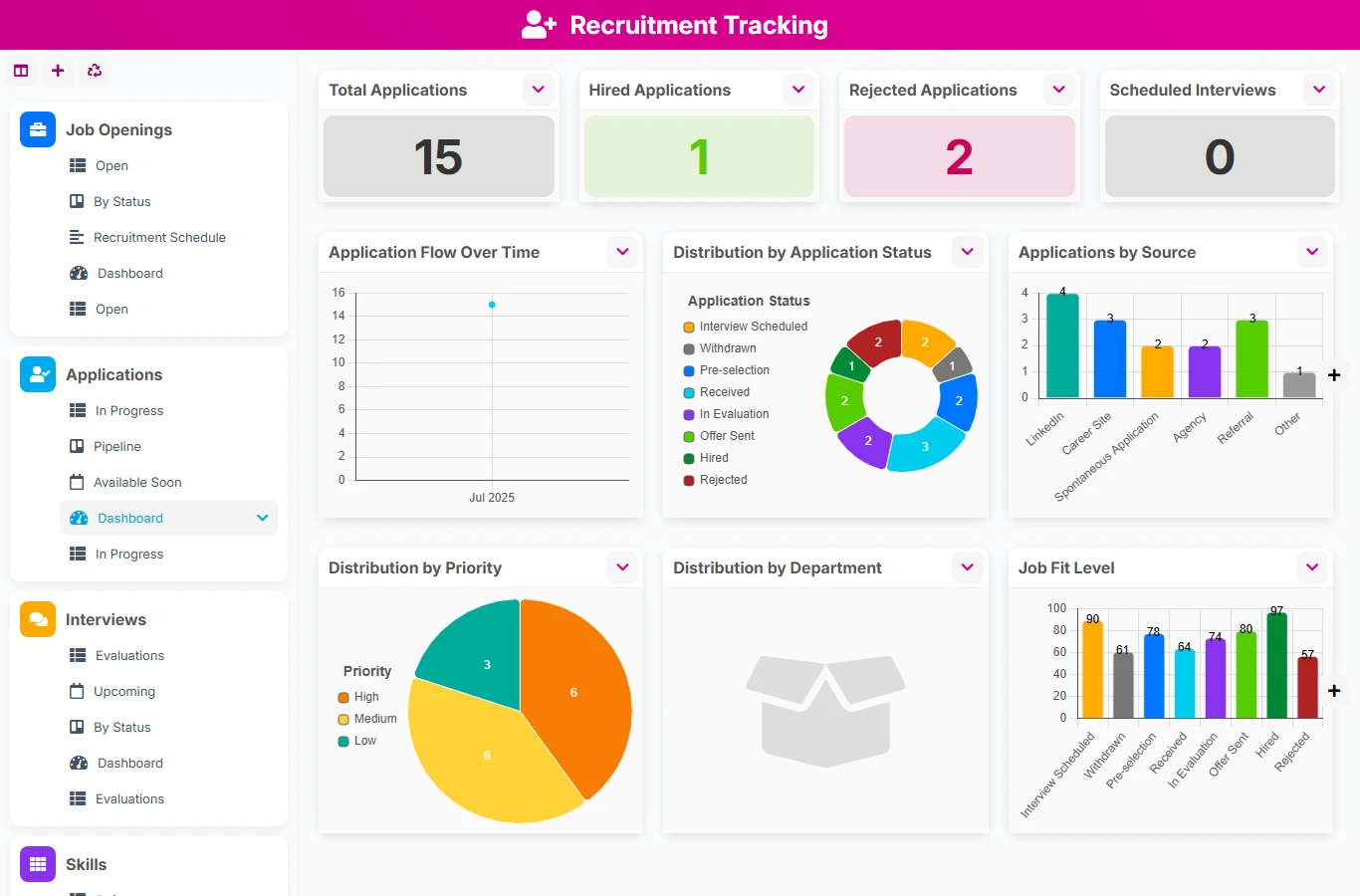Open Applications by Source dropdown menu
The width and height of the screenshot is (1360, 896).
[x=1312, y=252]
